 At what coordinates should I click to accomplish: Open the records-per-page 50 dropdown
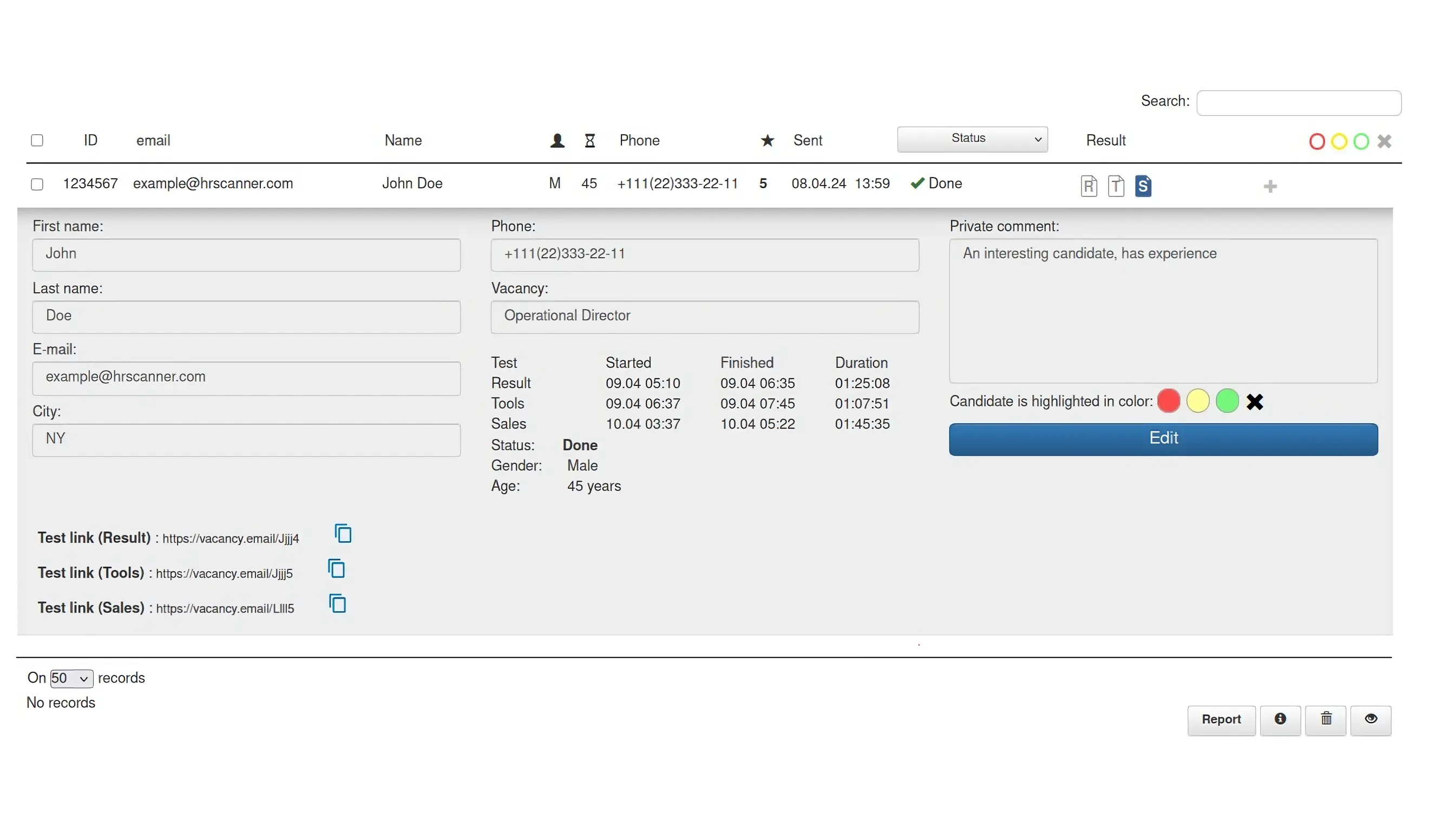pyautogui.click(x=71, y=678)
